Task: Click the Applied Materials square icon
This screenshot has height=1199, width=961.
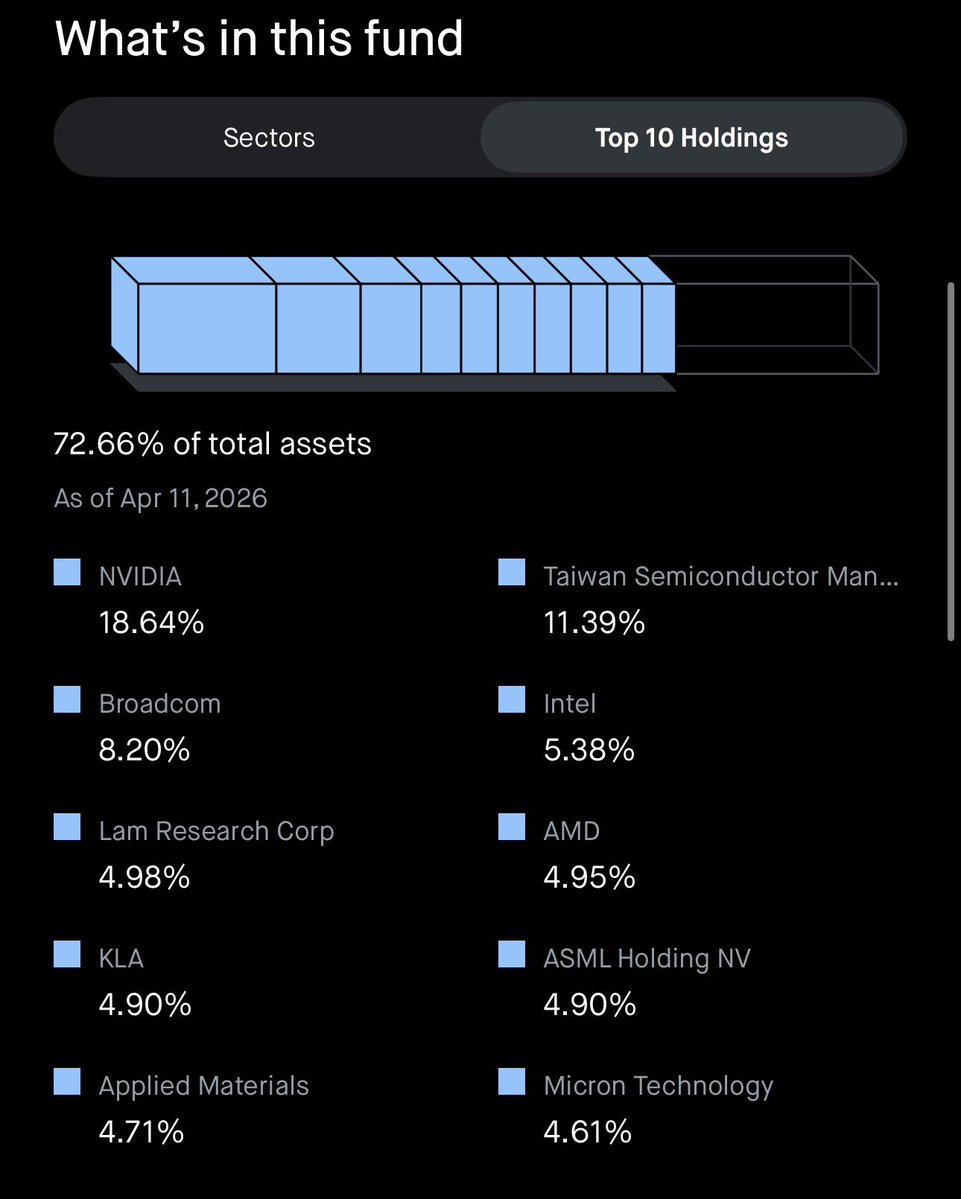Action: 67,1082
